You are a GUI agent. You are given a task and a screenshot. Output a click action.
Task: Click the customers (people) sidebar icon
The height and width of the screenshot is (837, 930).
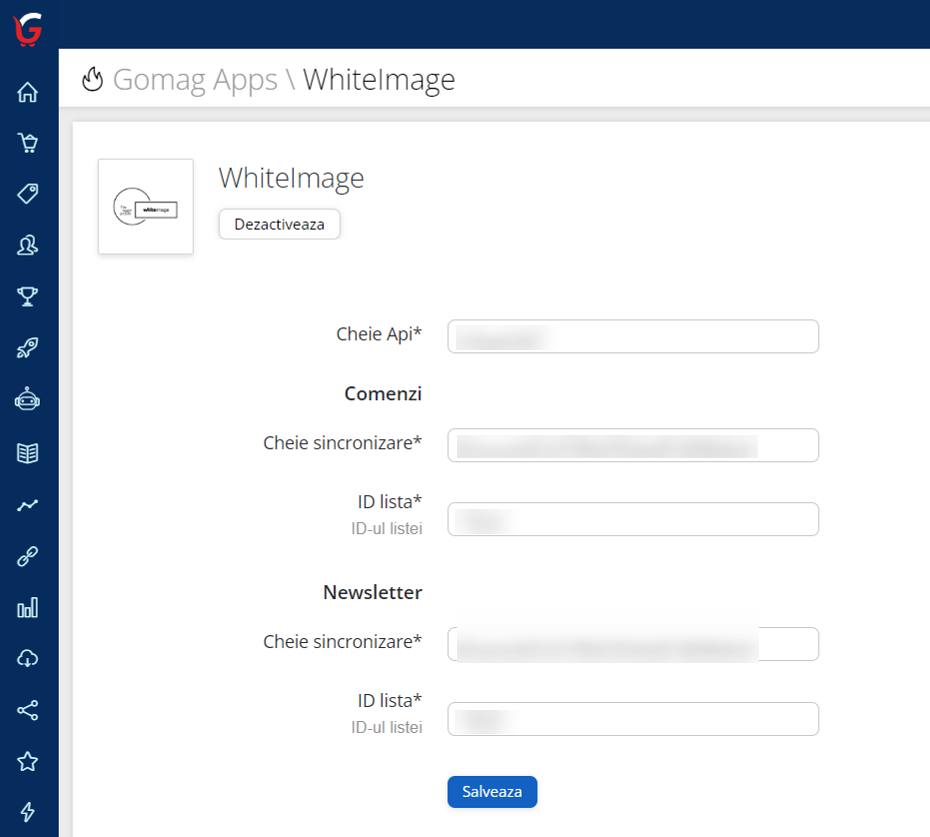coord(27,245)
